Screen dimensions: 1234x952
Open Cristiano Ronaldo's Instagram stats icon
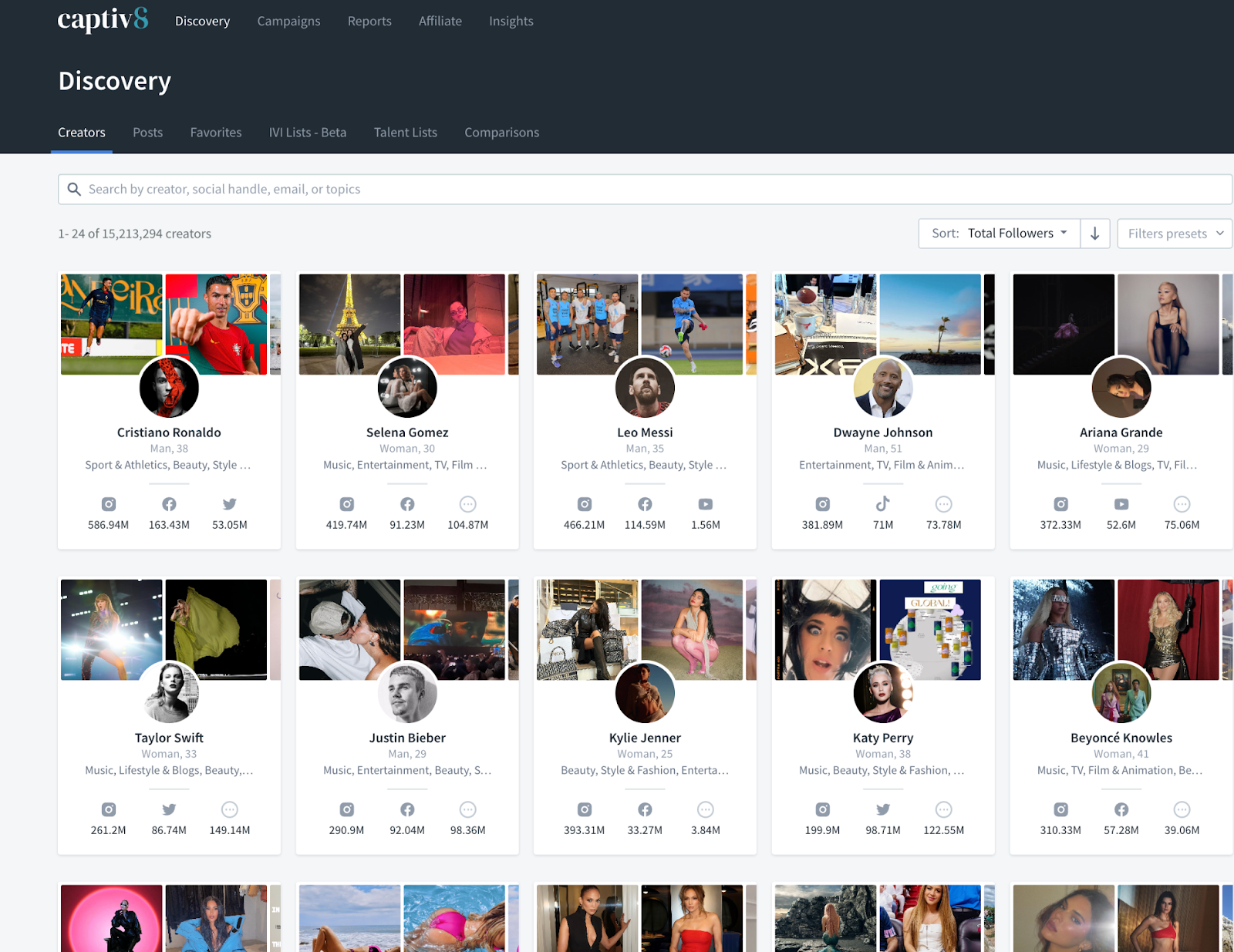point(109,504)
